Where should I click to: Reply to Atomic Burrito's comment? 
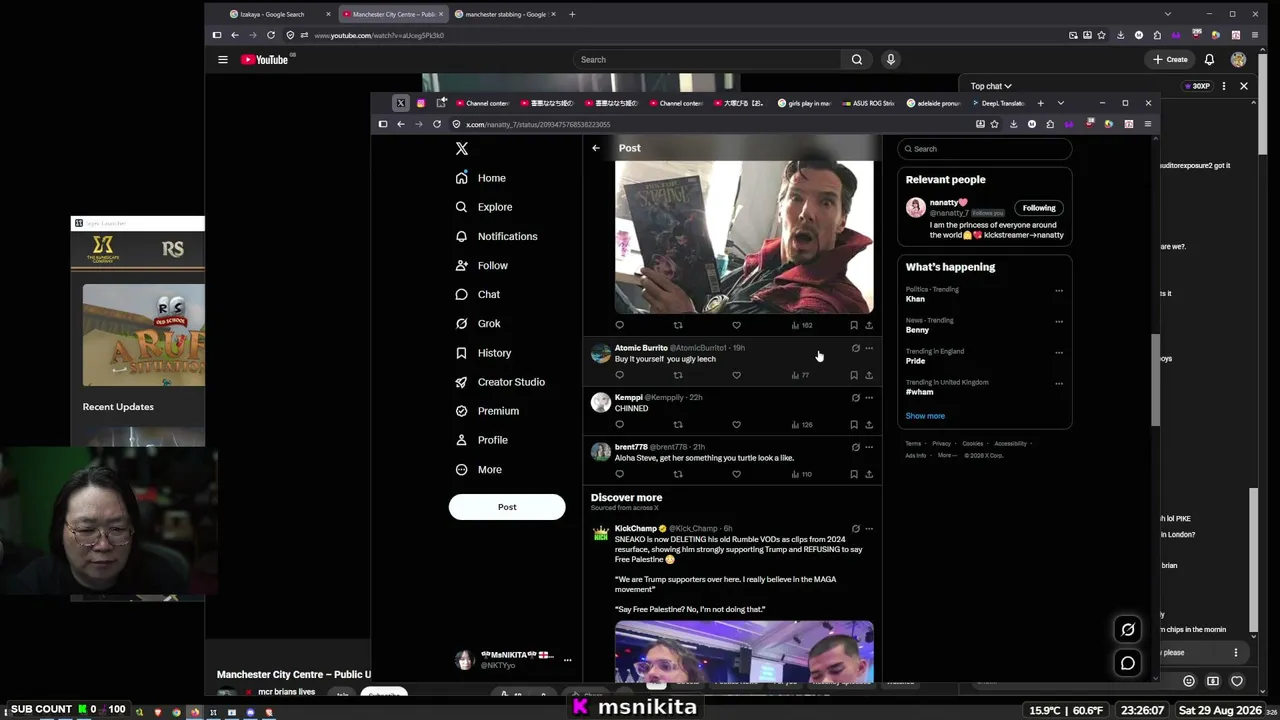point(620,375)
